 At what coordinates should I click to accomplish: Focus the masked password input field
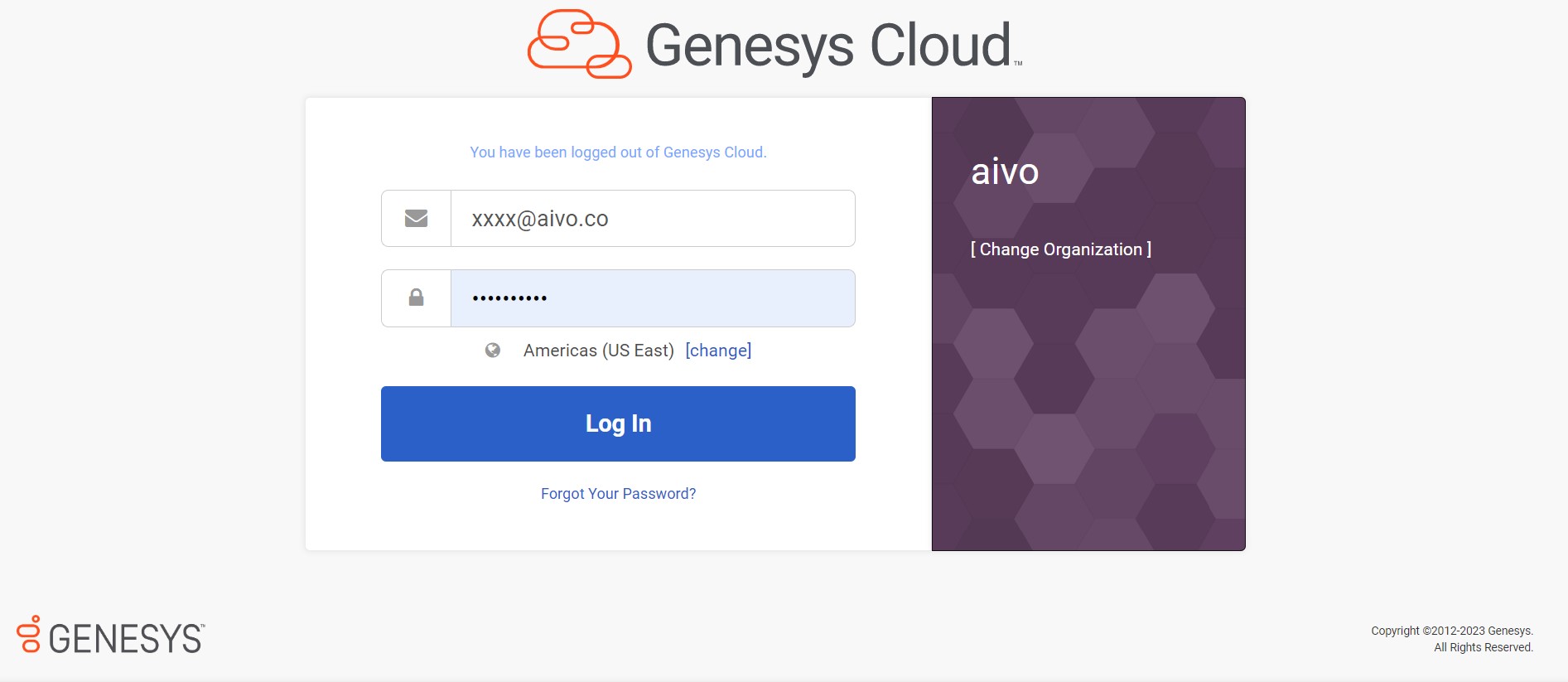[x=653, y=298]
